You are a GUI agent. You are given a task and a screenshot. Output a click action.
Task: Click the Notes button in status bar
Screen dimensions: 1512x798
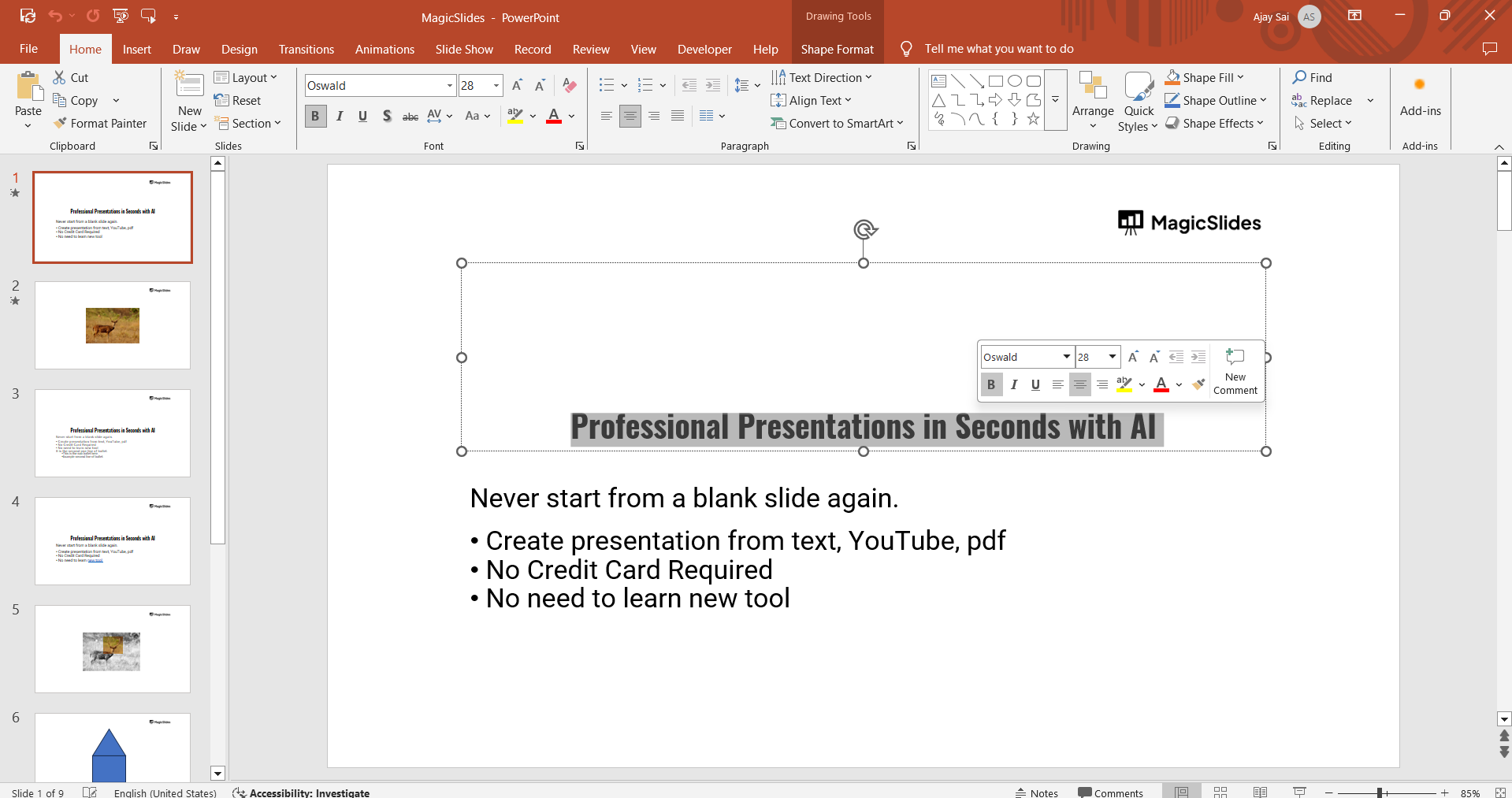tap(1036, 792)
